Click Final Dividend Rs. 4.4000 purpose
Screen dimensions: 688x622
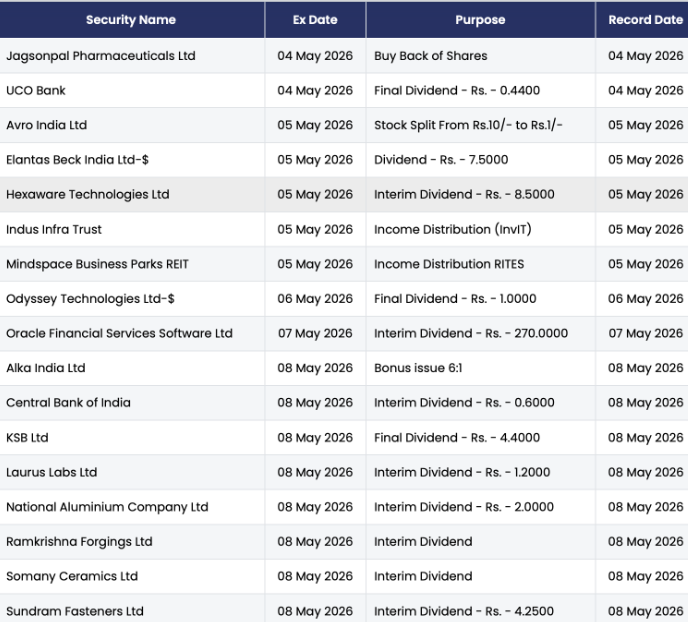click(457, 438)
